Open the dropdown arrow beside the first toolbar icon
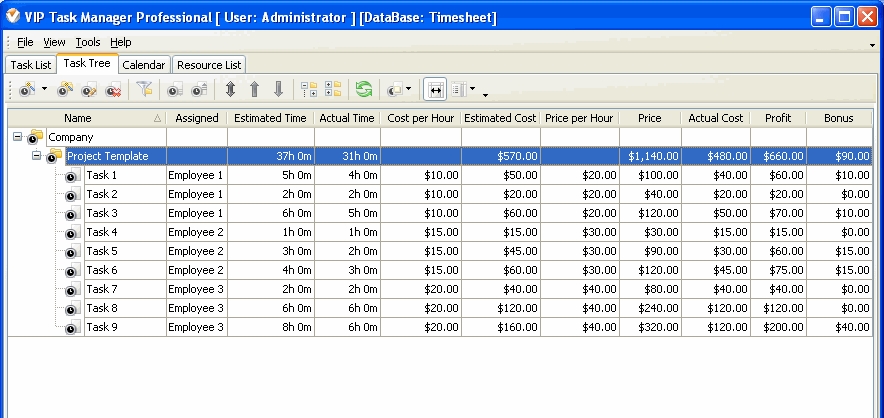The width and height of the screenshot is (884, 418). coord(44,90)
